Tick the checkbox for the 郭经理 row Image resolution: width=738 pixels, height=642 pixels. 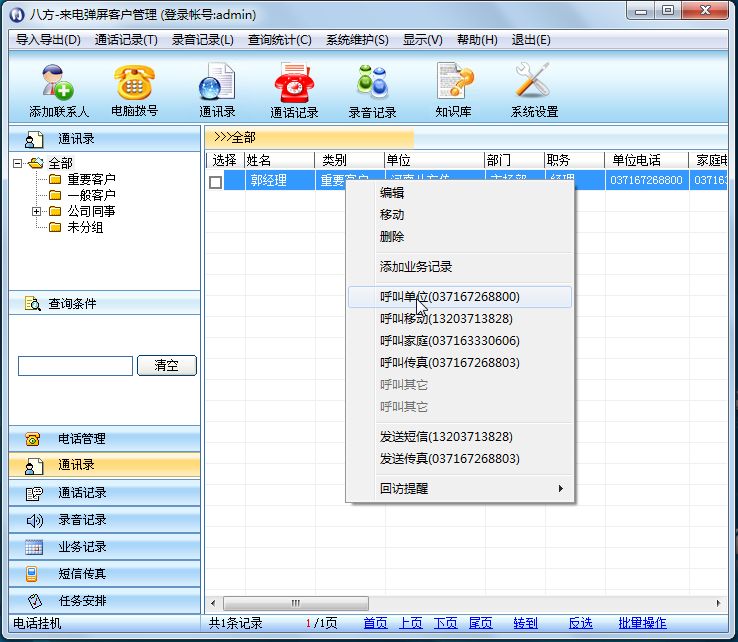[215, 181]
